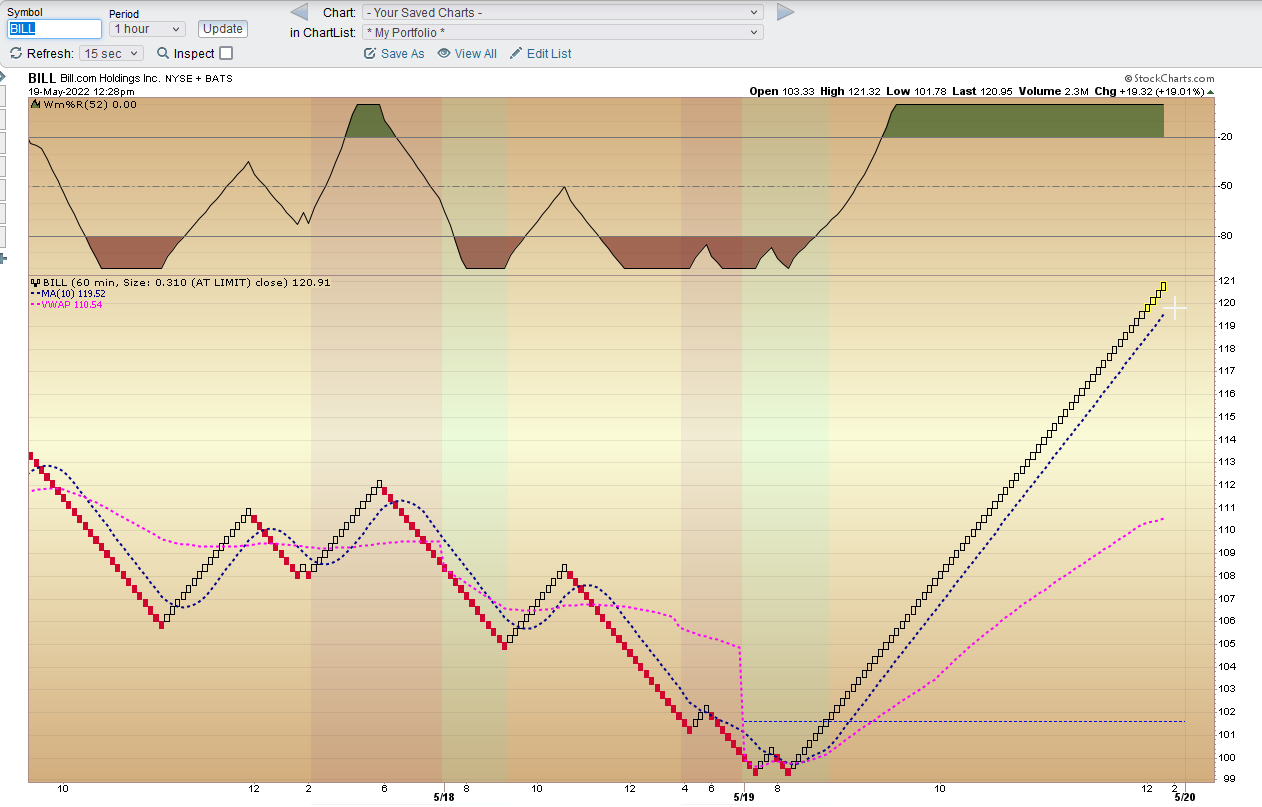The image size is (1262, 807).
Task: Click the Inspect magnifying glass icon
Action: tap(163, 53)
